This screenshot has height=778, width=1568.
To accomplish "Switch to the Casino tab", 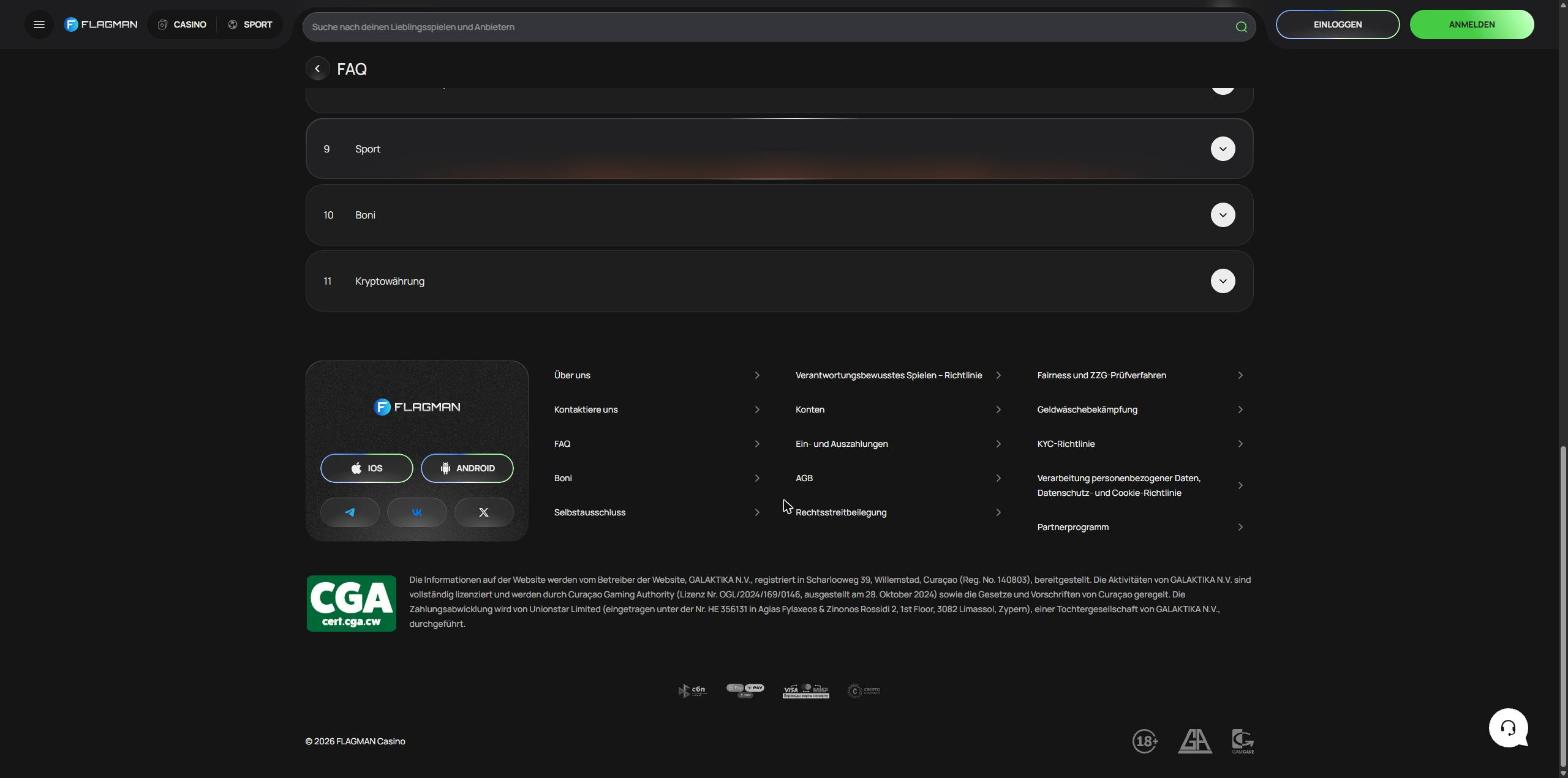I will point(182,24).
